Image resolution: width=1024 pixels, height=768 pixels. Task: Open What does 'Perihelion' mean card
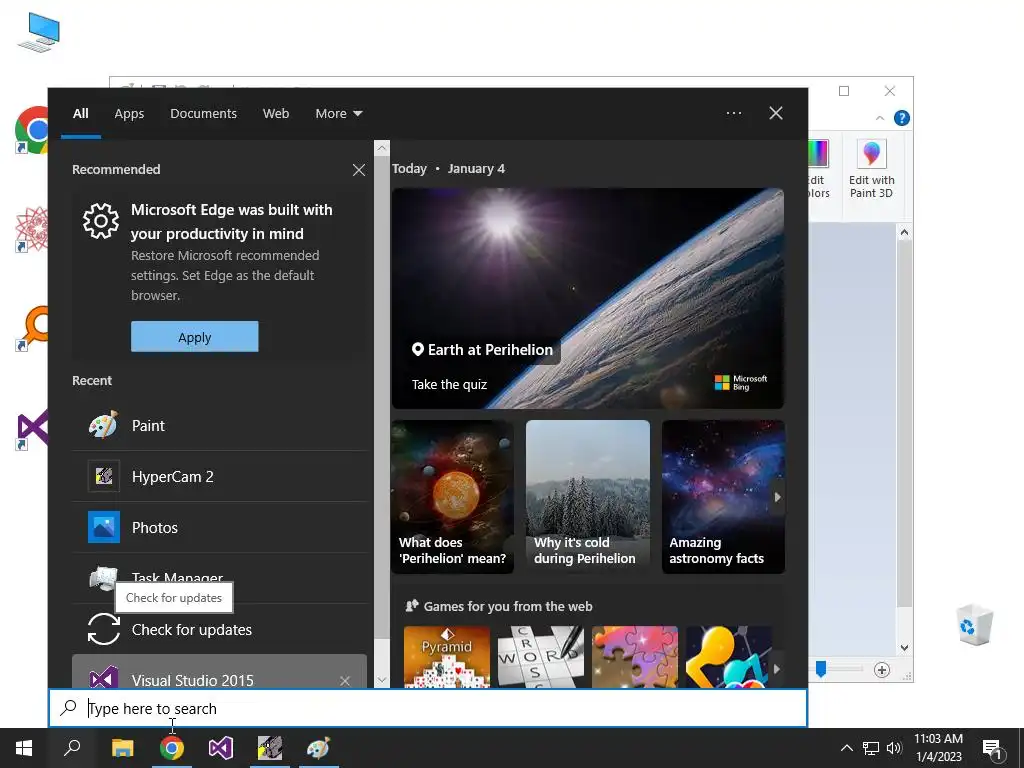453,497
